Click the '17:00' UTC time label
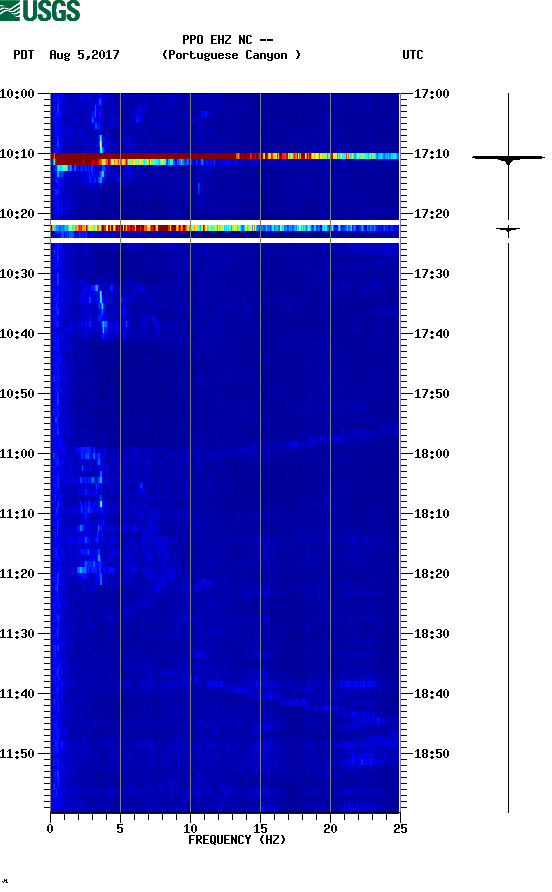 [x=431, y=94]
